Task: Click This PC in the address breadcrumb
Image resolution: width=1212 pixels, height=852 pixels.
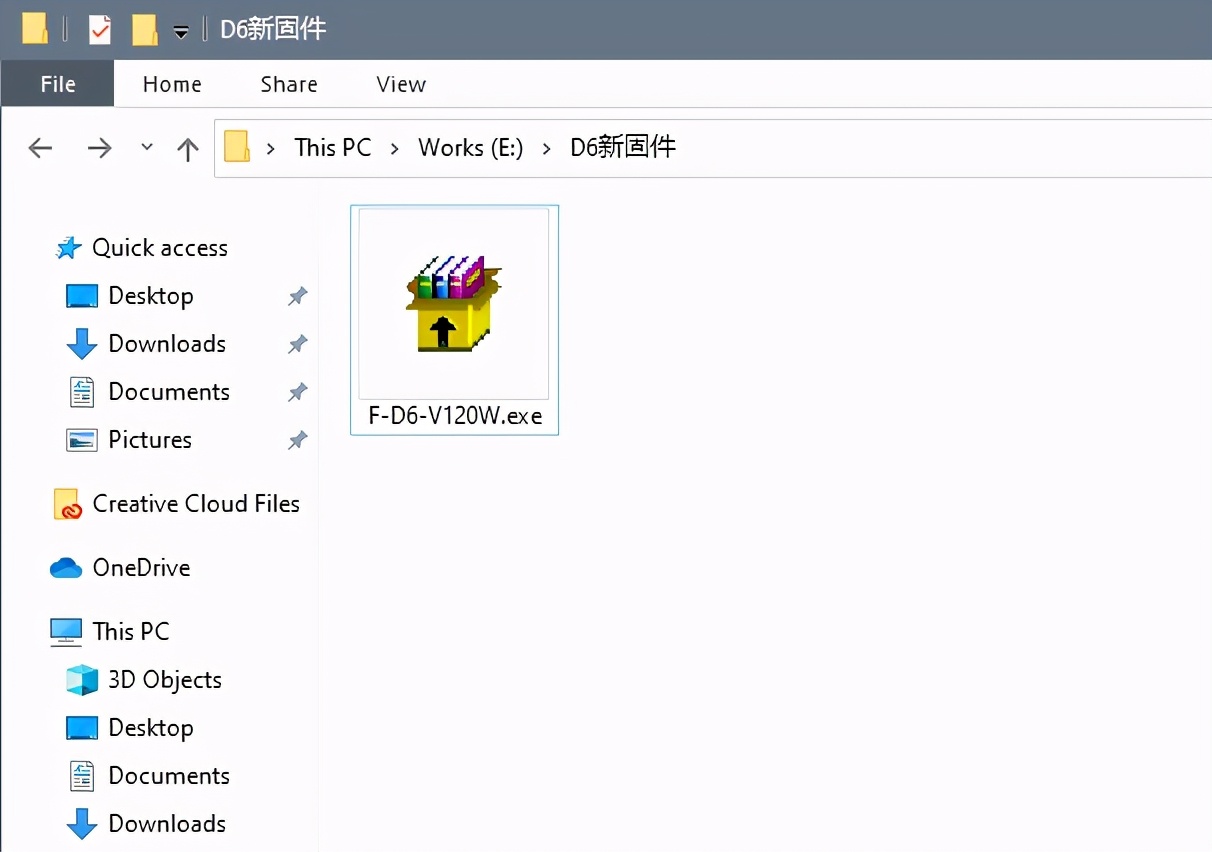Action: (x=333, y=147)
